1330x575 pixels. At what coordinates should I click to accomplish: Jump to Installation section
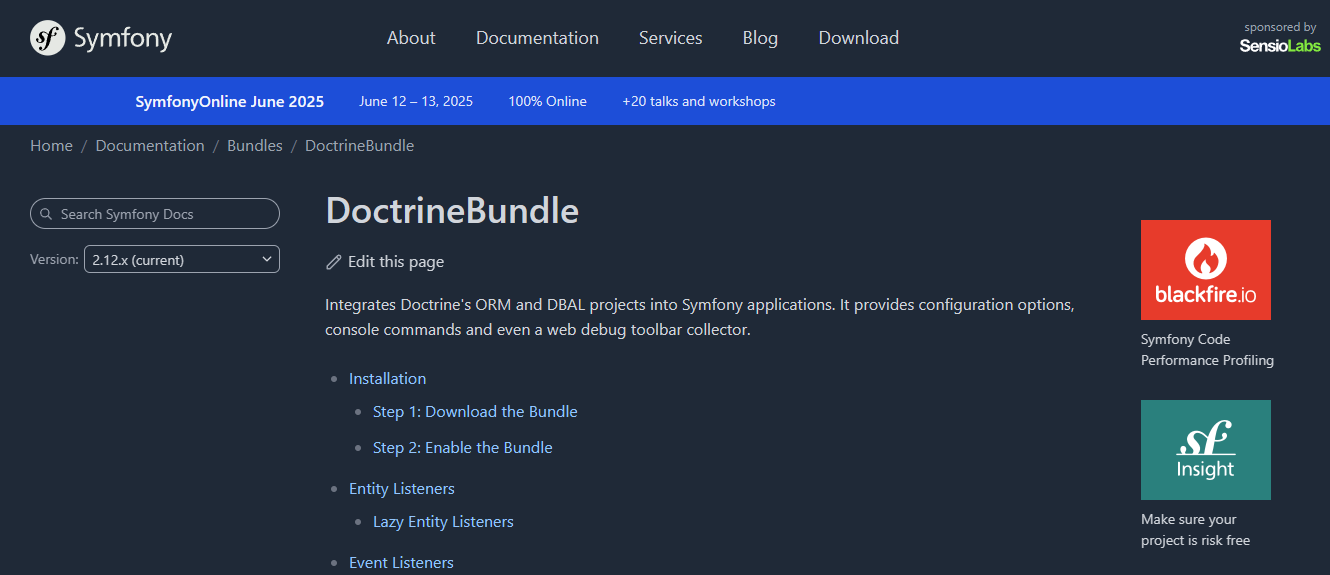387,379
